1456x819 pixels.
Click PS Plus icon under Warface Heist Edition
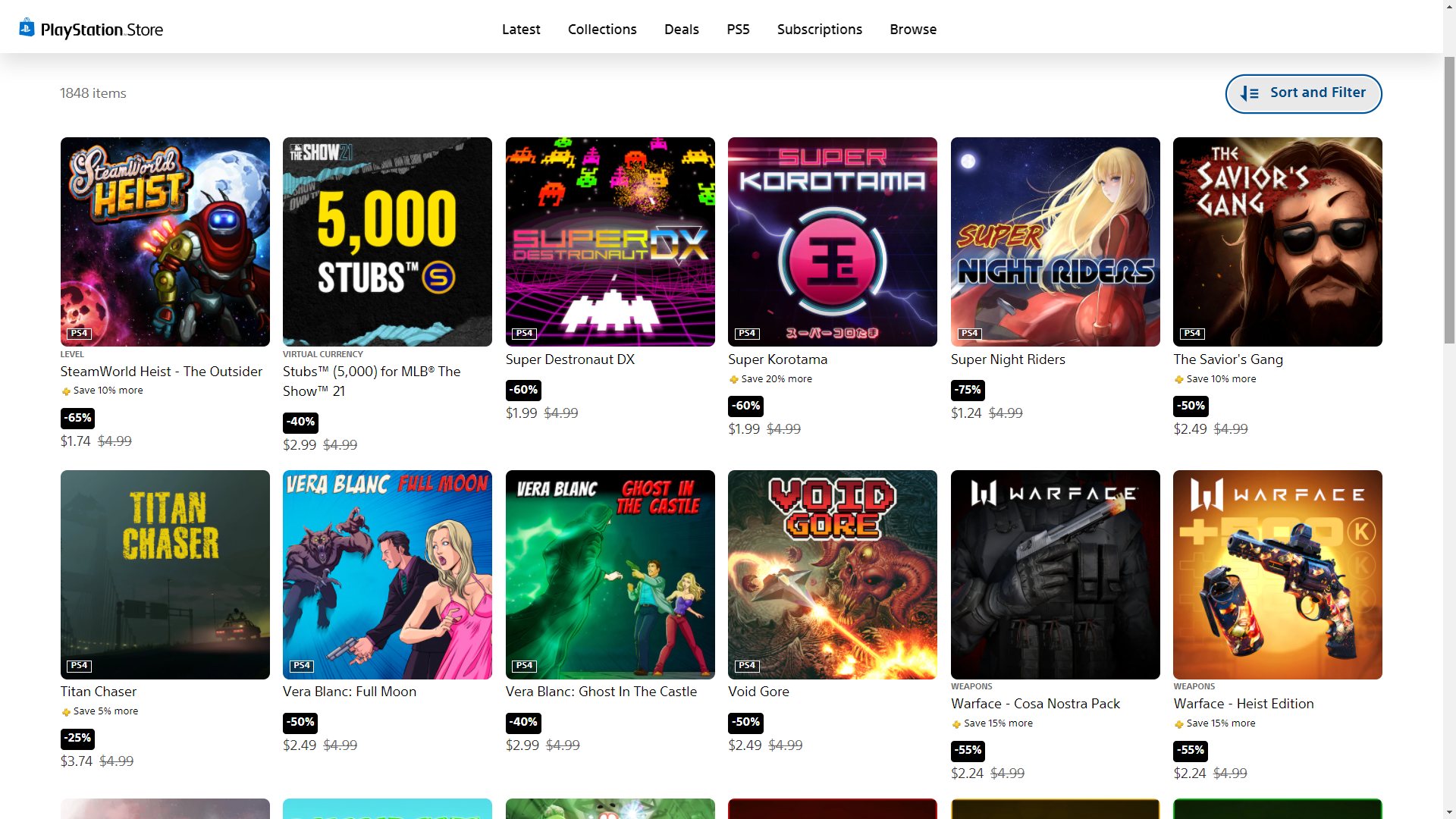click(x=1178, y=724)
